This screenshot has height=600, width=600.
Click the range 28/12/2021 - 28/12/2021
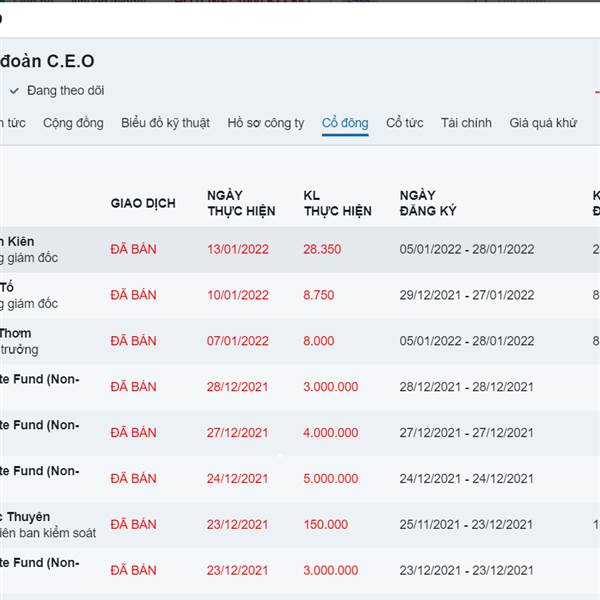[466, 387]
